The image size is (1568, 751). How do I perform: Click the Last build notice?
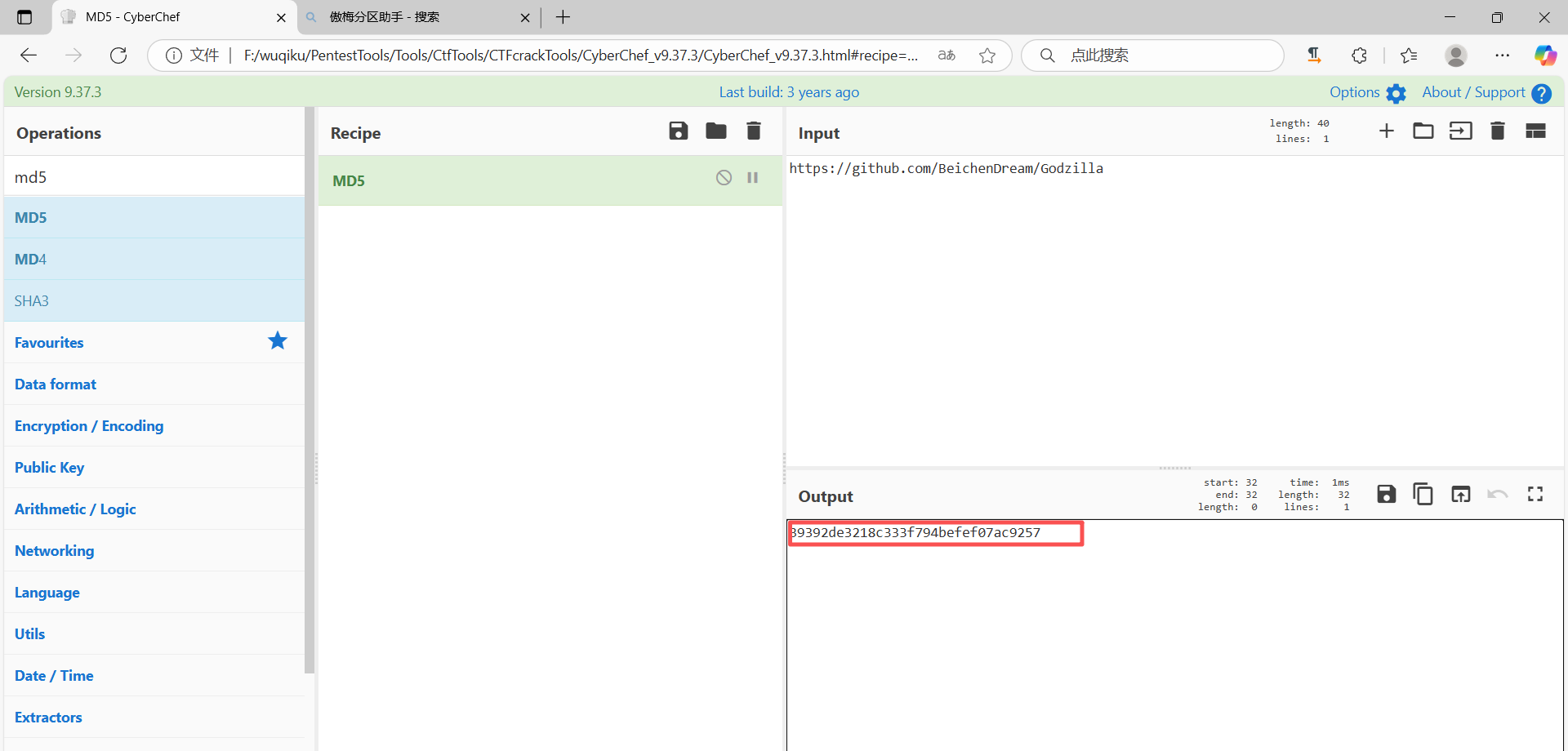789,92
